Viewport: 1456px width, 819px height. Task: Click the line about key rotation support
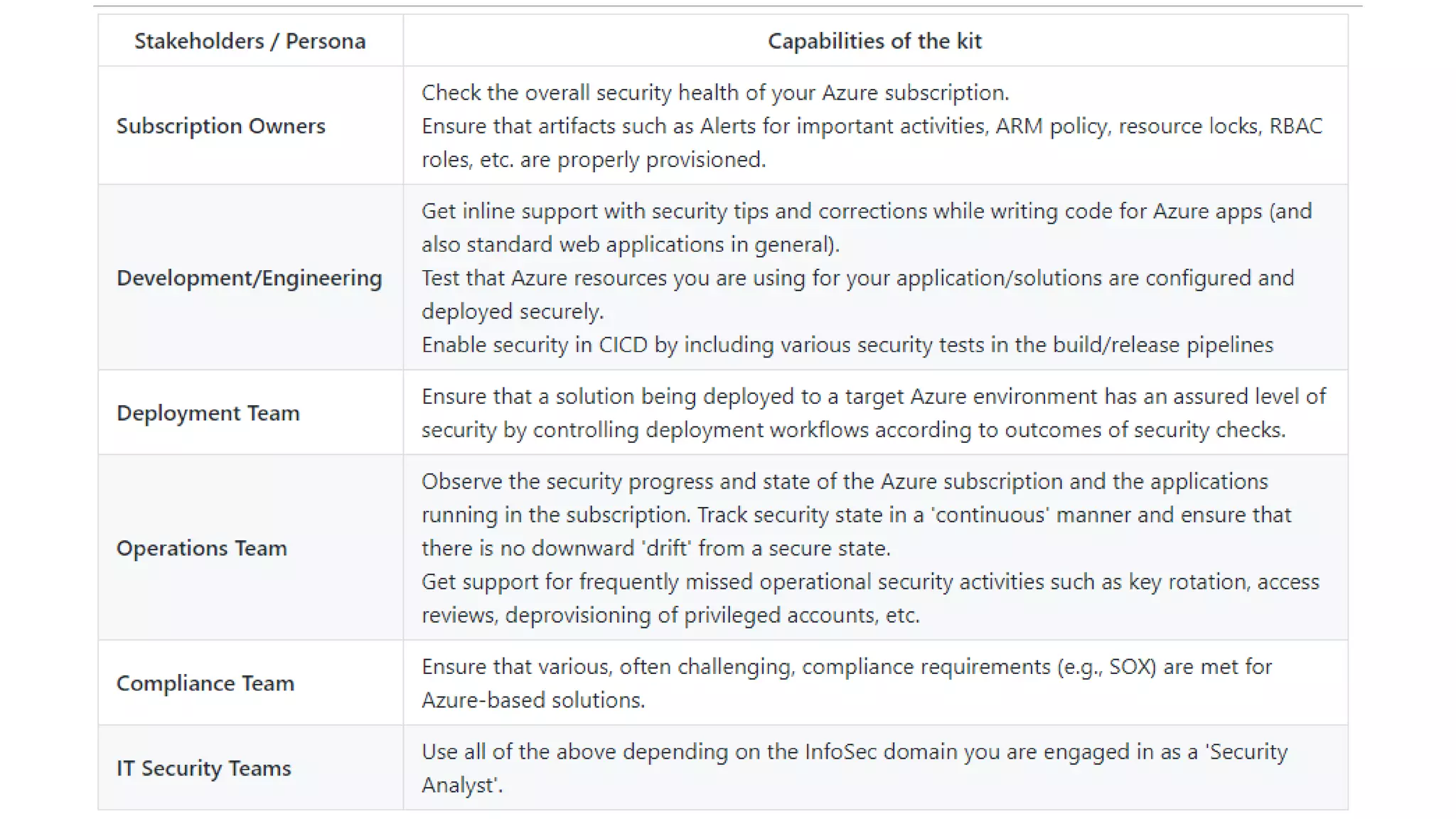pyautogui.click(x=869, y=582)
